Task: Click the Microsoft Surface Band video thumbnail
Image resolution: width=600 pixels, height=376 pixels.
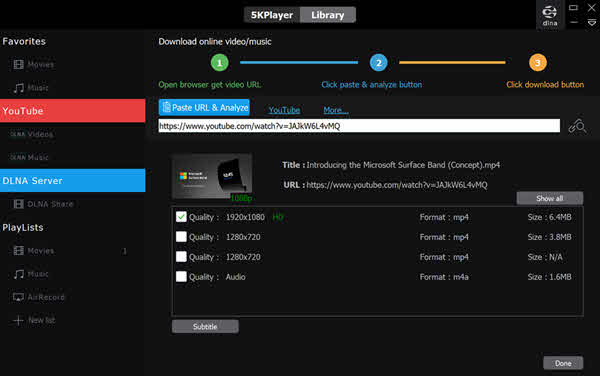Action: point(212,177)
